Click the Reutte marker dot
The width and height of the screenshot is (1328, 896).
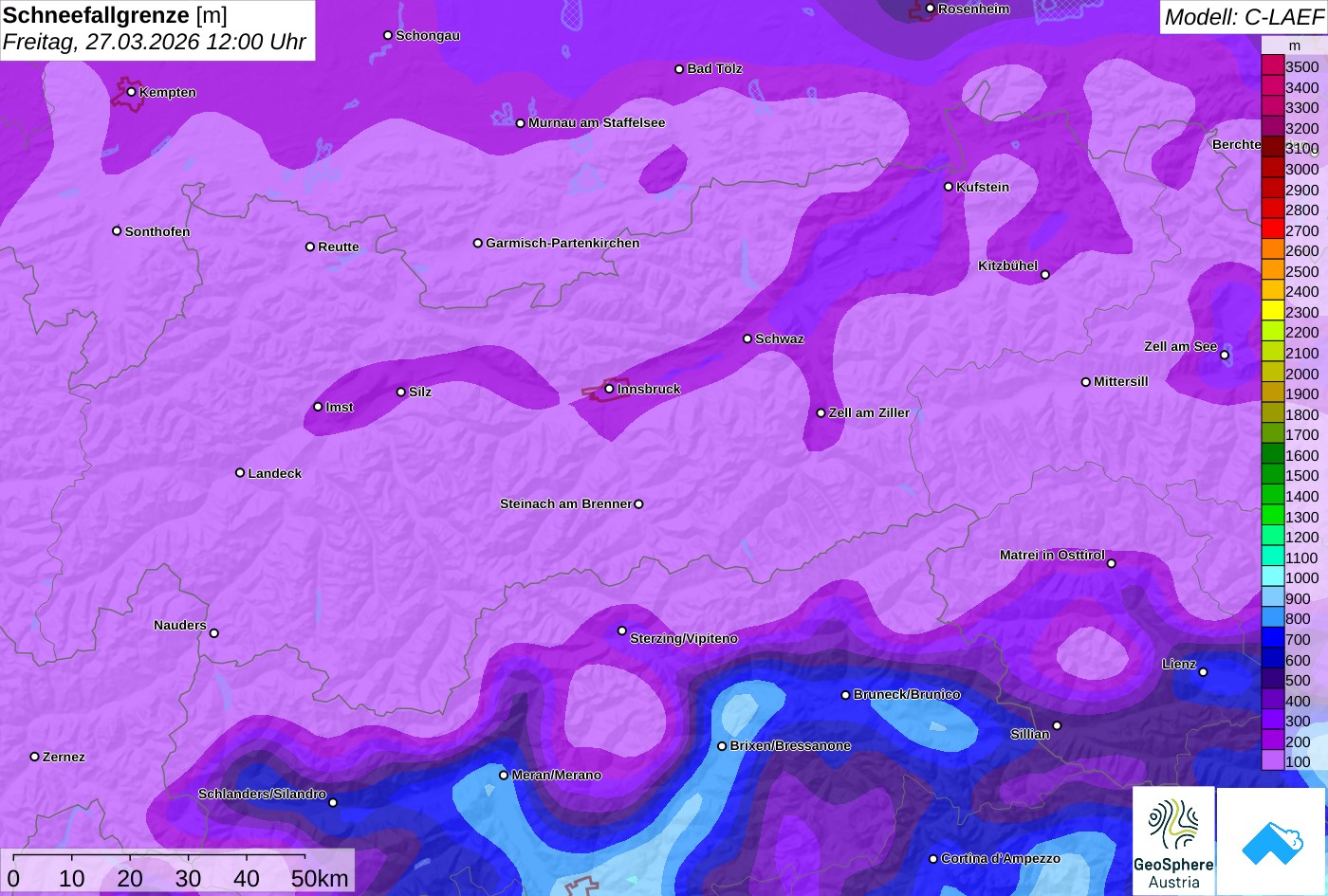pyautogui.click(x=309, y=247)
